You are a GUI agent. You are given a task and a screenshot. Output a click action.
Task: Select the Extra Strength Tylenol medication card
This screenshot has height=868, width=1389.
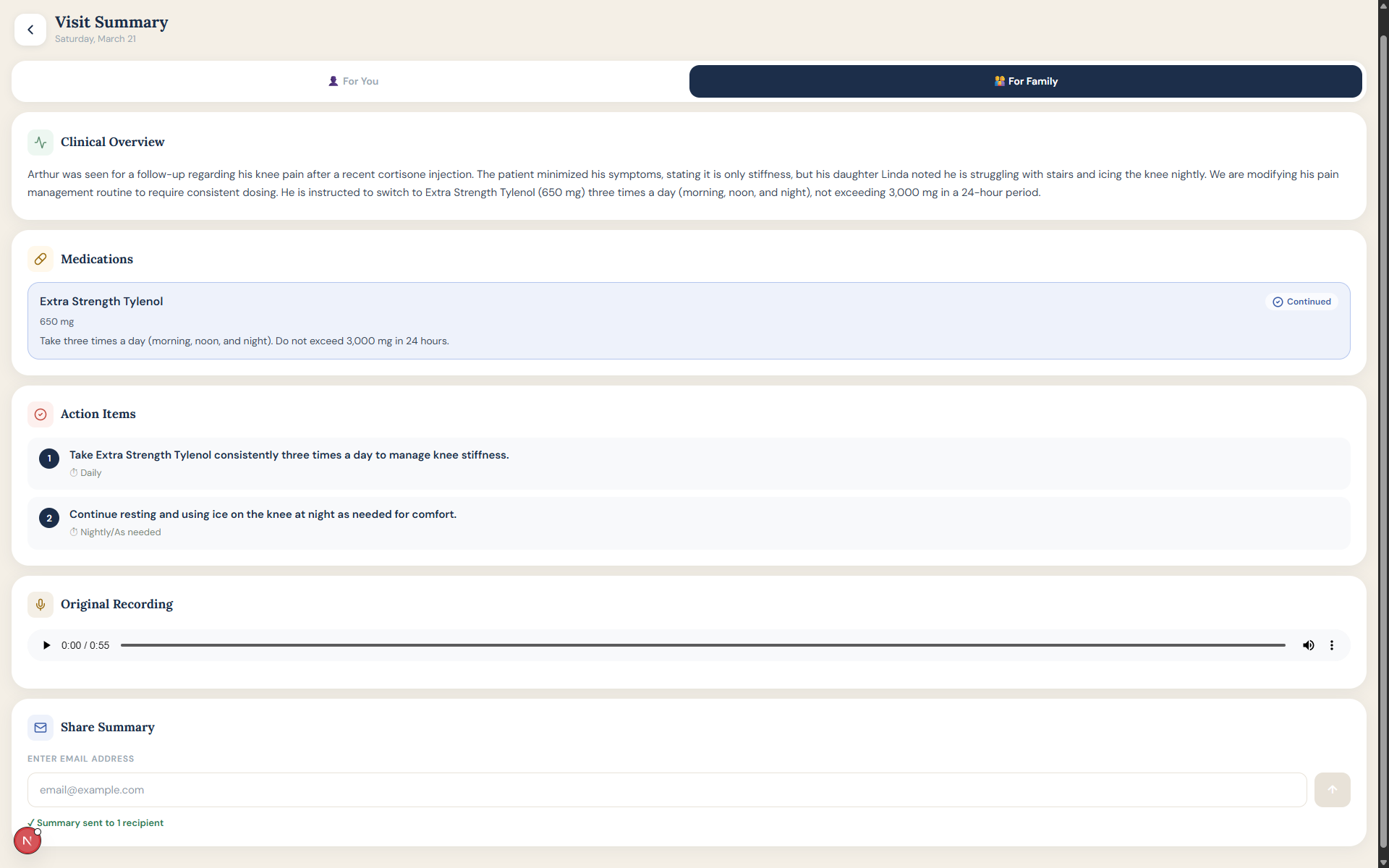pyautogui.click(x=688, y=321)
